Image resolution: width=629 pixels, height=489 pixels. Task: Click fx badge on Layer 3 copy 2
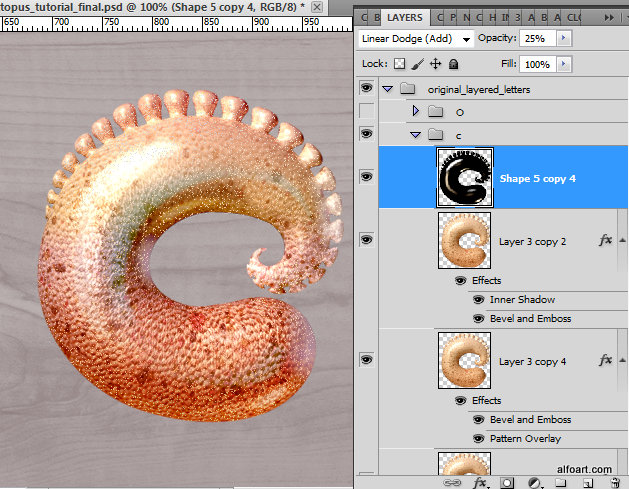pyautogui.click(x=605, y=240)
